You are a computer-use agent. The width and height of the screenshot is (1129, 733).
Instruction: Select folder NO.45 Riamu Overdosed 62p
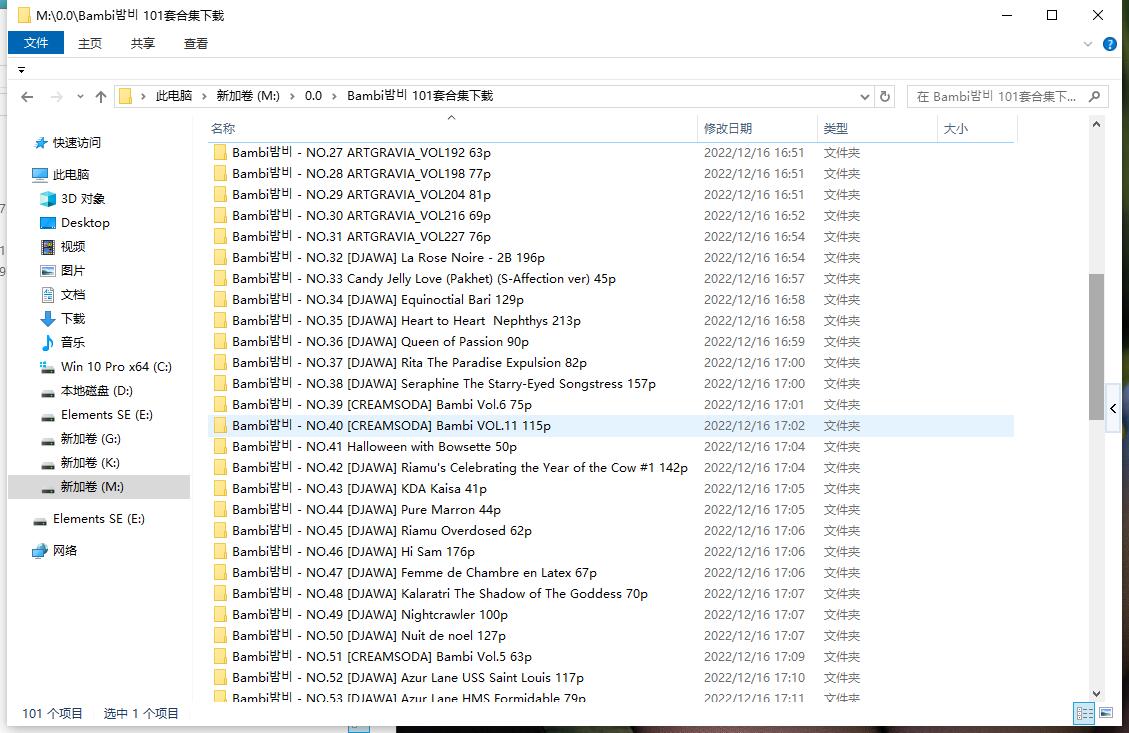pos(382,531)
